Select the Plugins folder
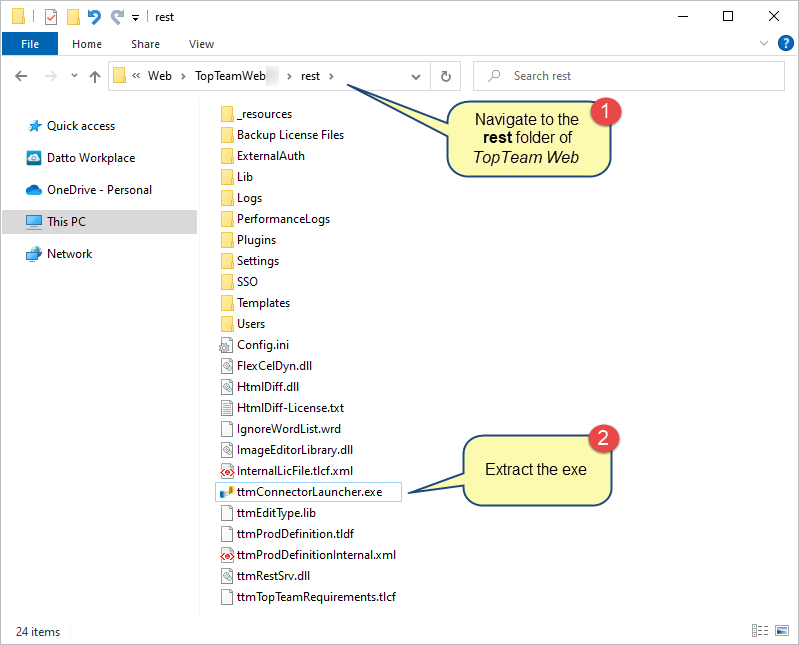 point(249,240)
